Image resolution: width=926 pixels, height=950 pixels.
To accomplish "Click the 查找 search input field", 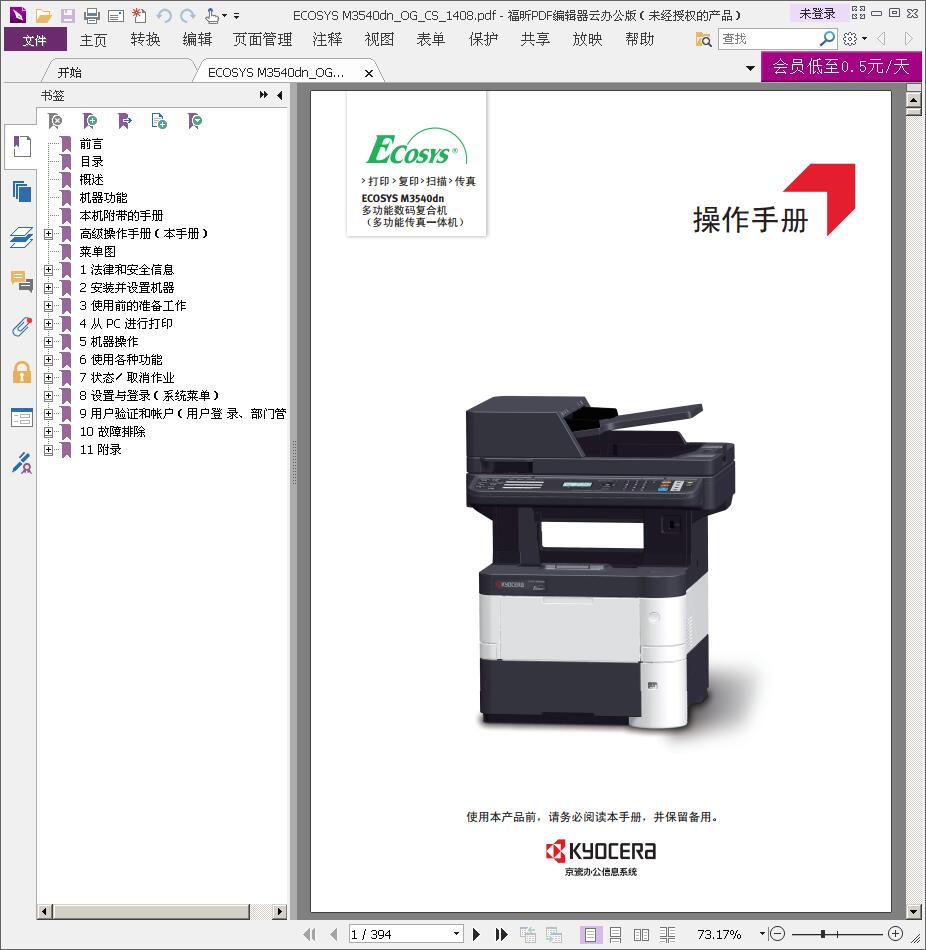I will click(x=768, y=39).
